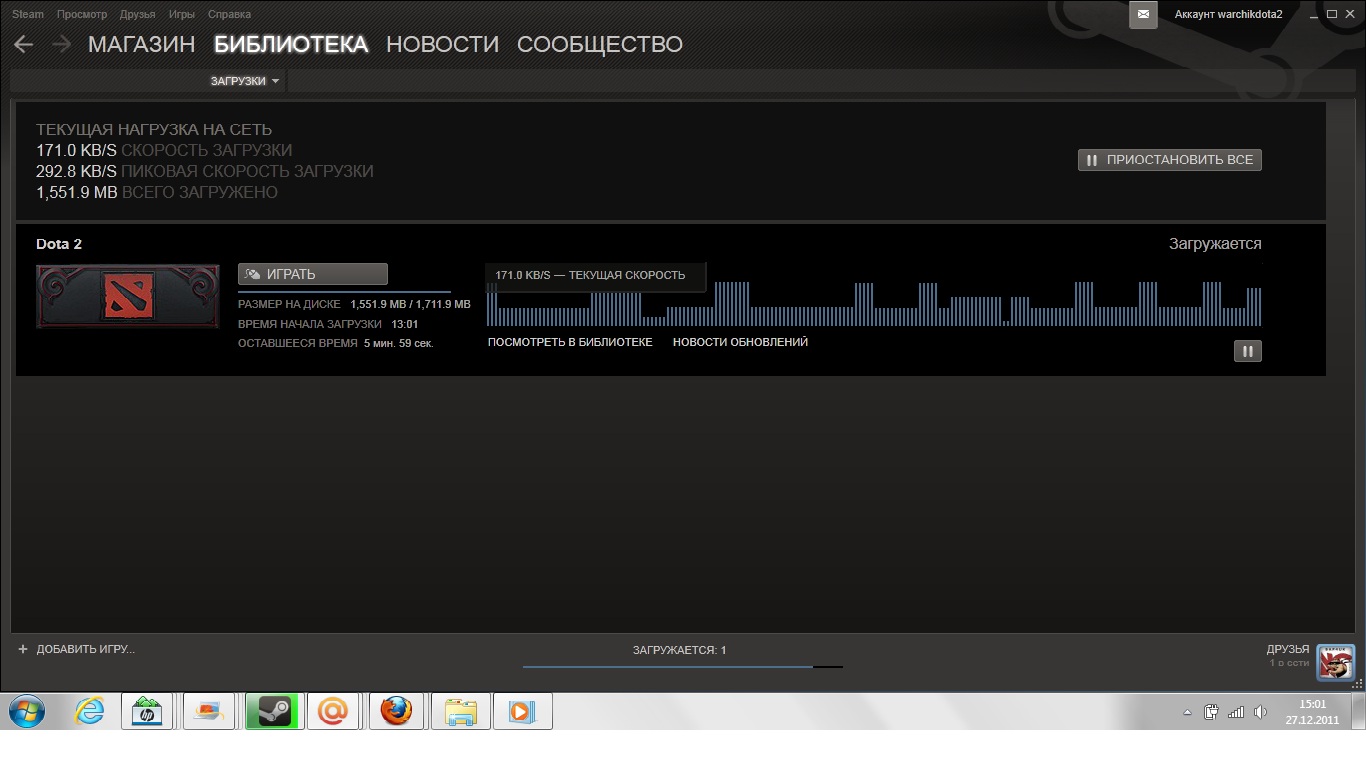Open the НОВОСТИ ОБНОВЛЕНИЙ link
Image resolution: width=1366 pixels, height=768 pixels.
click(740, 342)
